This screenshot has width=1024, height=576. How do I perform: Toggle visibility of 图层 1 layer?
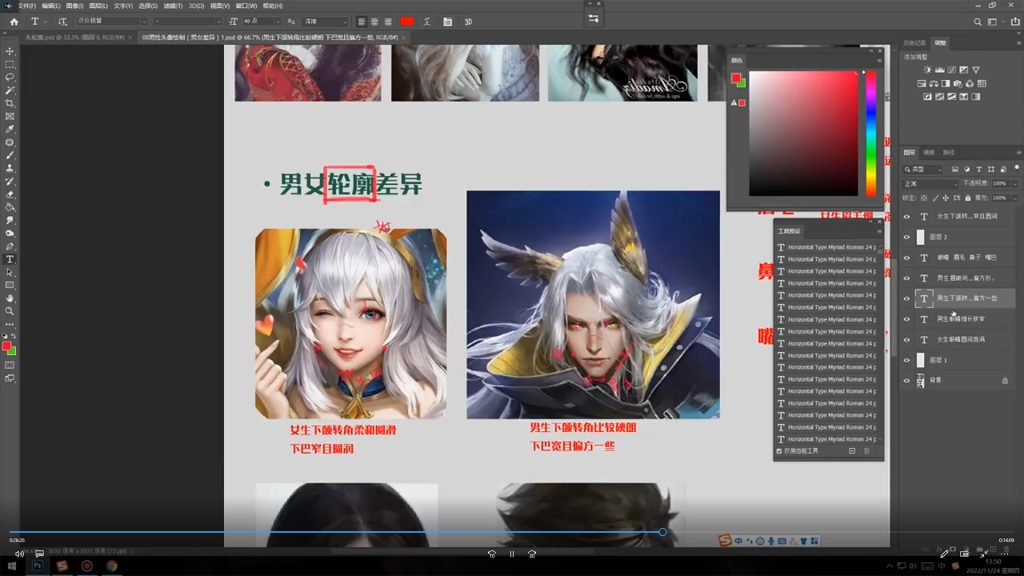[x=907, y=360]
